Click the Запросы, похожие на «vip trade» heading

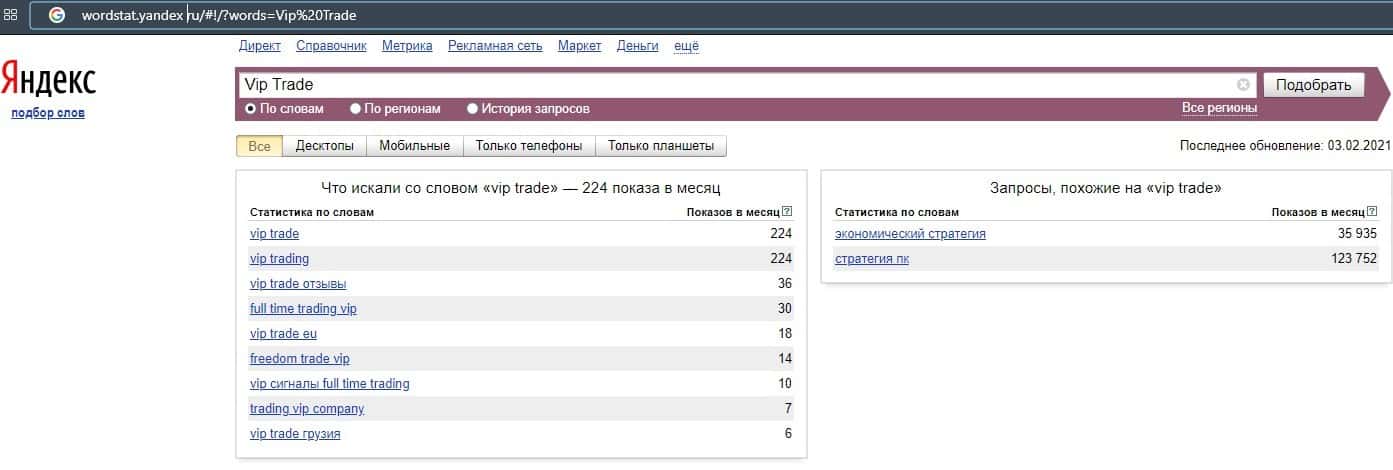point(1105,188)
